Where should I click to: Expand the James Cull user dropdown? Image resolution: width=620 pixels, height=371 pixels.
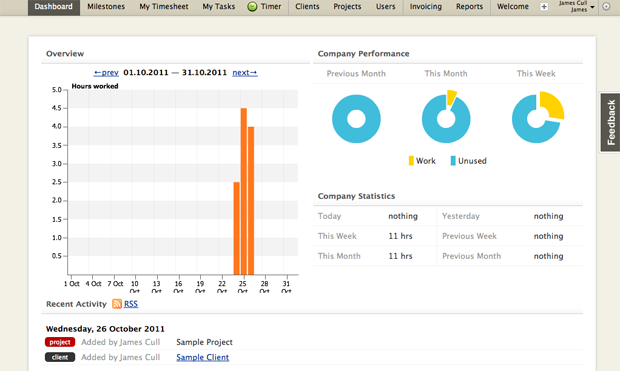tap(577, 6)
